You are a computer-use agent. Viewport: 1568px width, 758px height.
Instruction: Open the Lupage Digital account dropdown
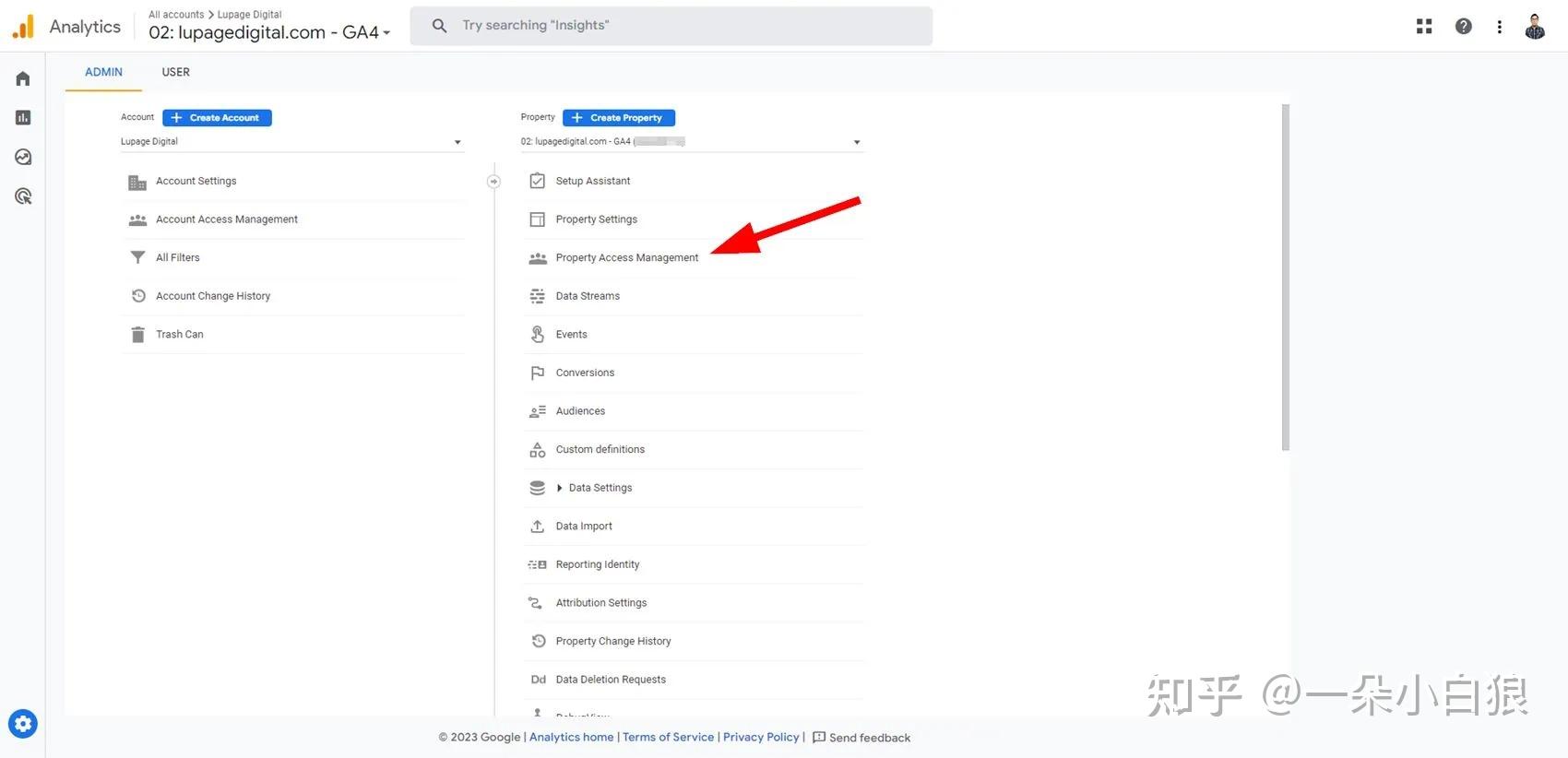coord(291,142)
